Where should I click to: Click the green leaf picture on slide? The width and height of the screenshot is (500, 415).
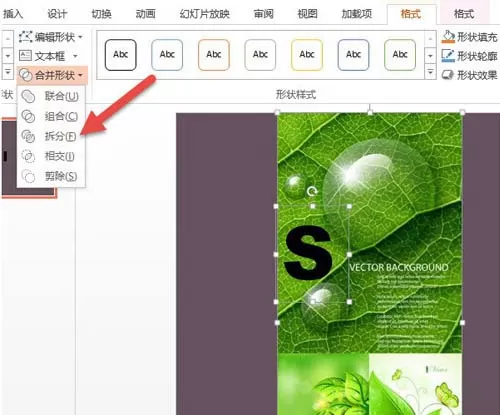(x=370, y=233)
